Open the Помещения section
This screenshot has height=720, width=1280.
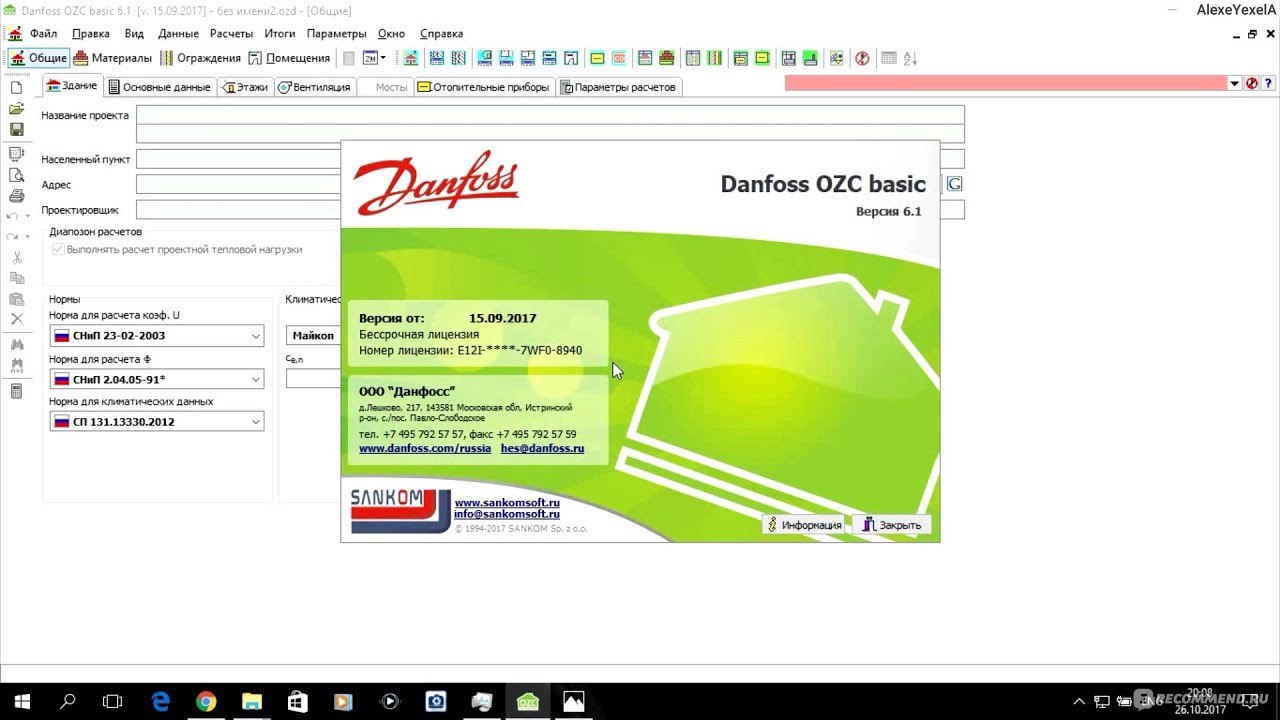tap(289, 58)
